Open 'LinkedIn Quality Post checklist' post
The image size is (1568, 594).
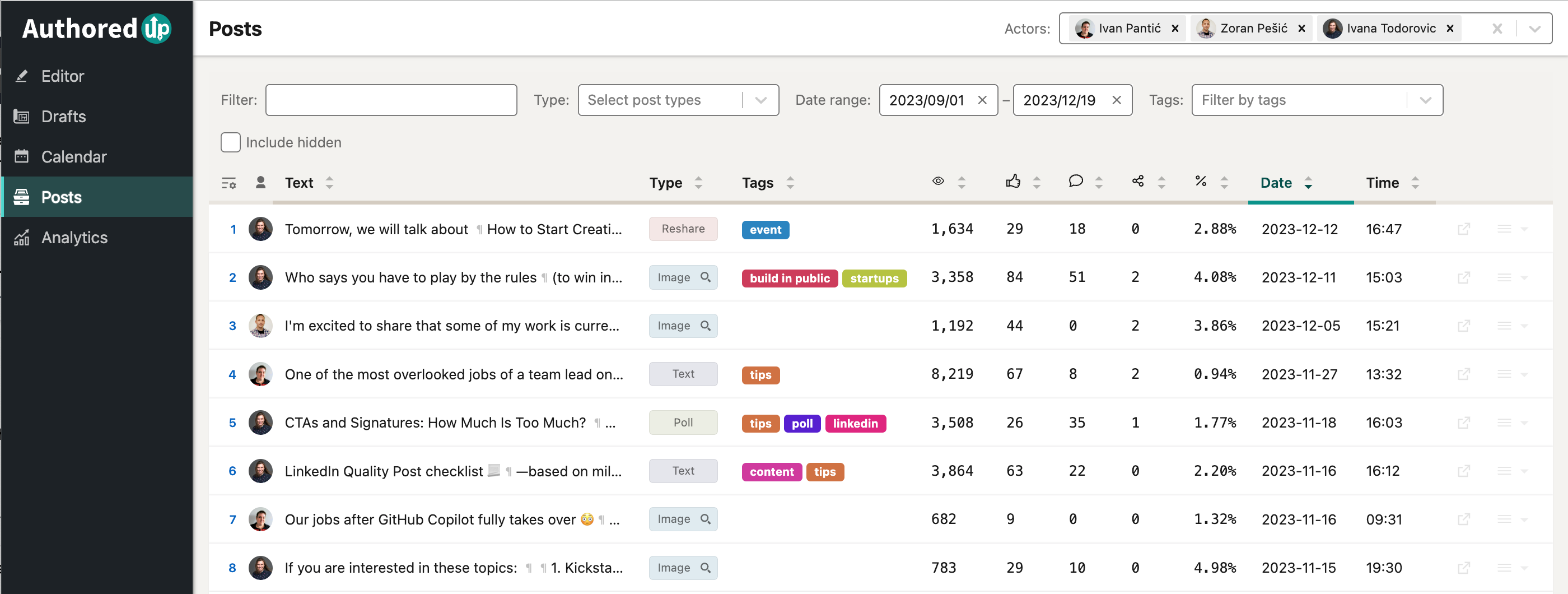coord(454,471)
